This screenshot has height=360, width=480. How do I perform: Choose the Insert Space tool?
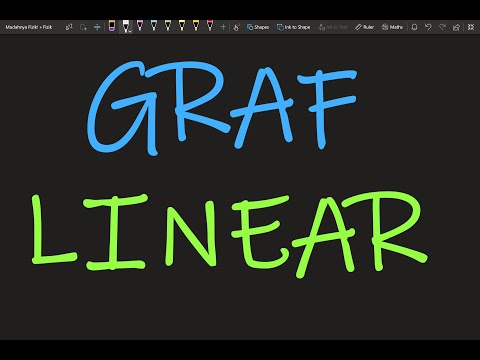[97, 27]
